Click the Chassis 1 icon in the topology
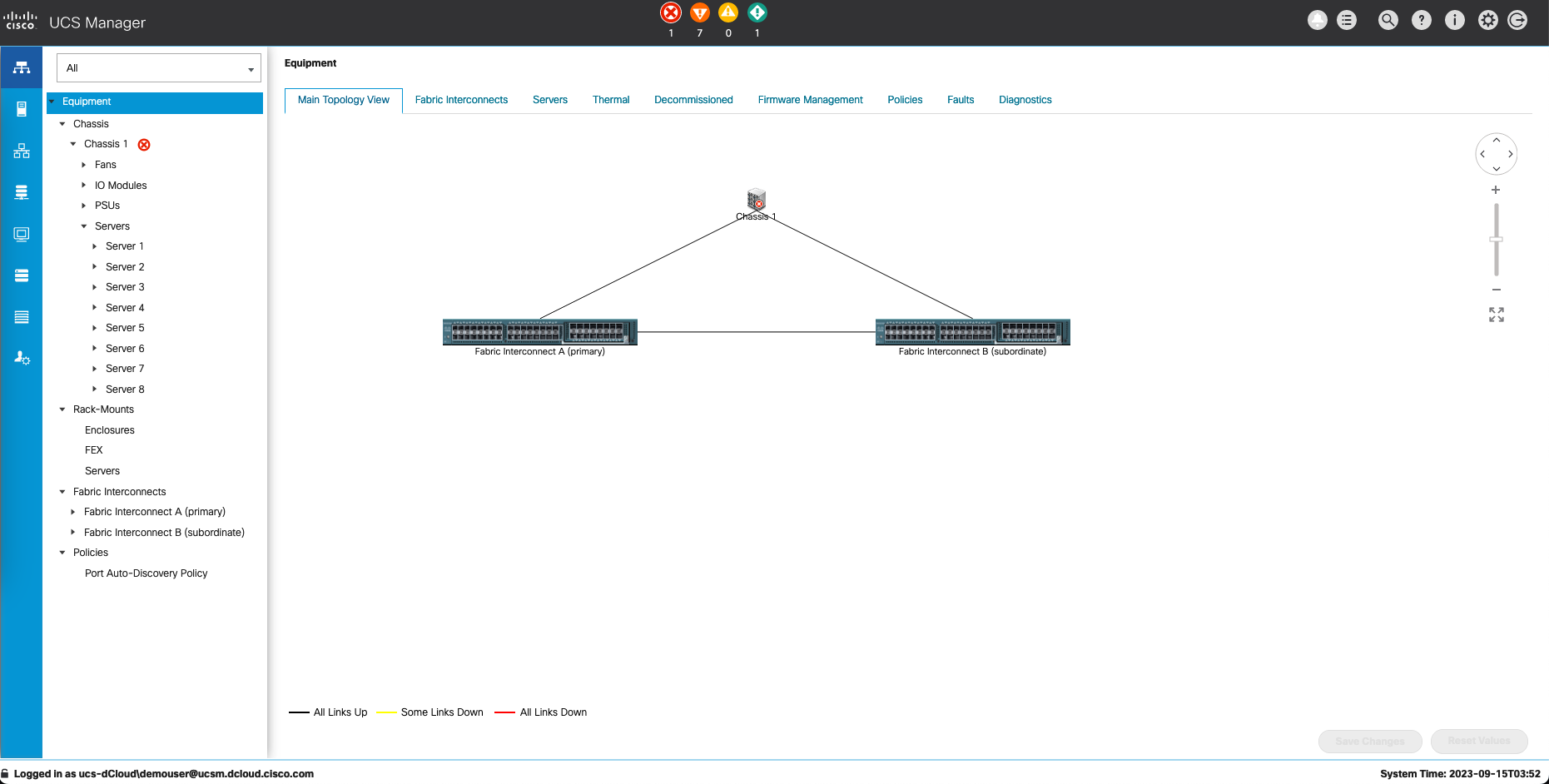Image resolution: width=1549 pixels, height=784 pixels. click(x=756, y=200)
